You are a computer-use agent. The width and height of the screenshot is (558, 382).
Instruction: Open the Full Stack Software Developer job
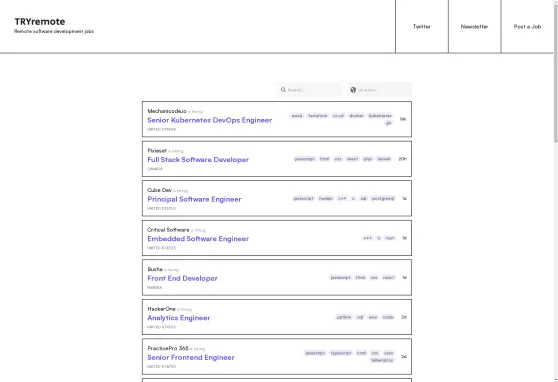pos(198,160)
